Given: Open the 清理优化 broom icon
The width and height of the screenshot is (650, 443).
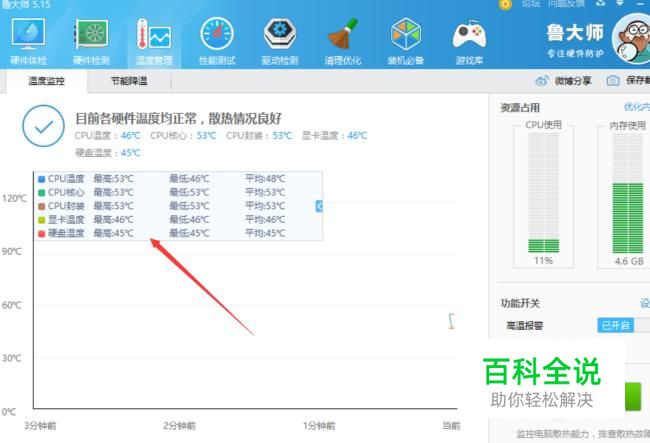Looking at the screenshot, I should (x=343, y=41).
